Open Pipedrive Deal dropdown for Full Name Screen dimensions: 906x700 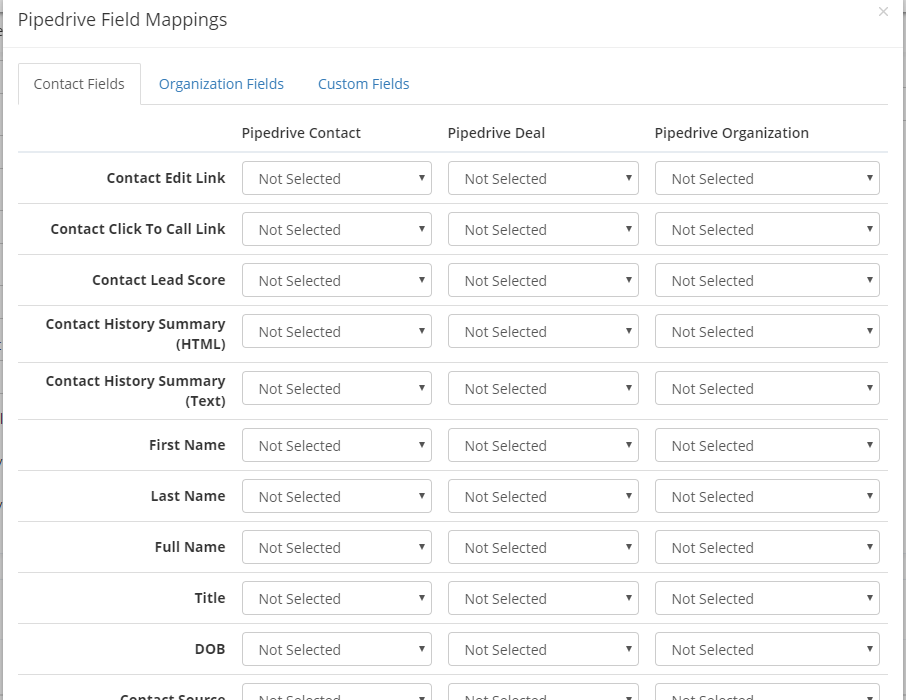tap(543, 547)
